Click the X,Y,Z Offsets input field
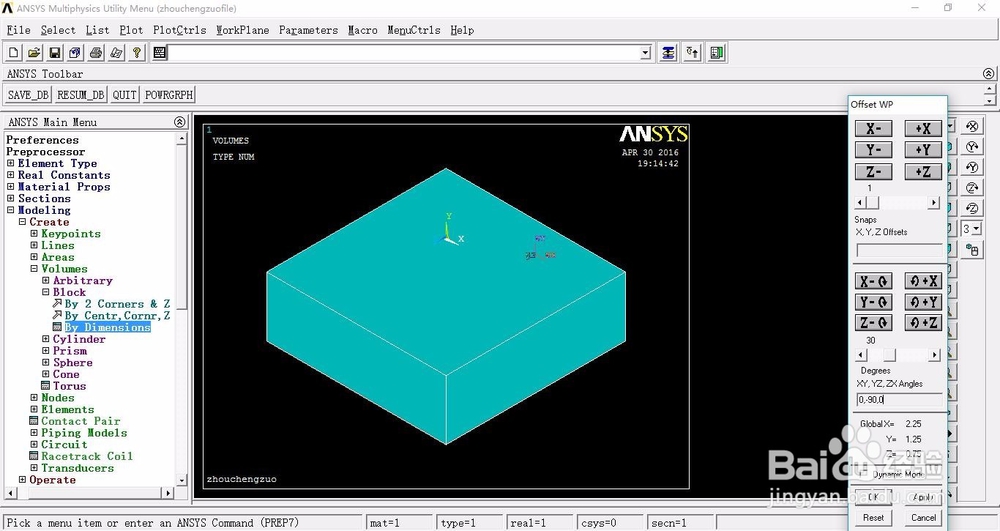Viewport: 1000px width, 531px height. (x=899, y=251)
